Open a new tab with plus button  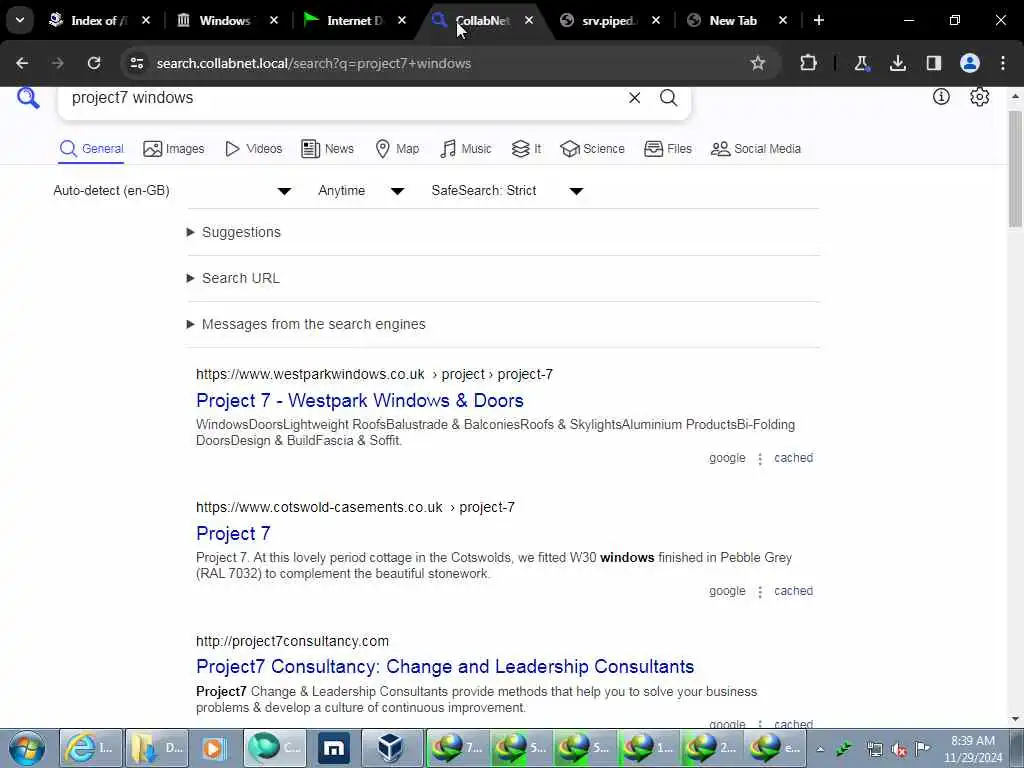[x=819, y=20]
